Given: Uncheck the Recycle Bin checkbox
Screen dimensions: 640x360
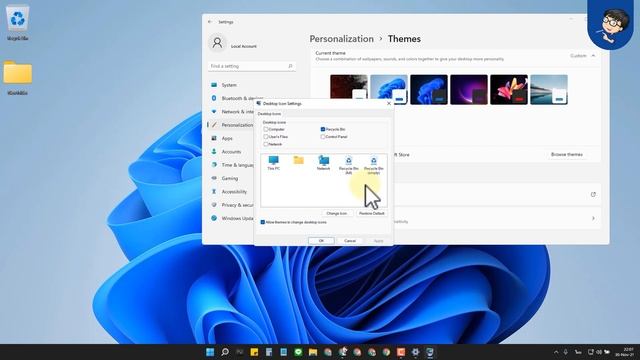Looking at the screenshot, I should pyautogui.click(x=323, y=129).
